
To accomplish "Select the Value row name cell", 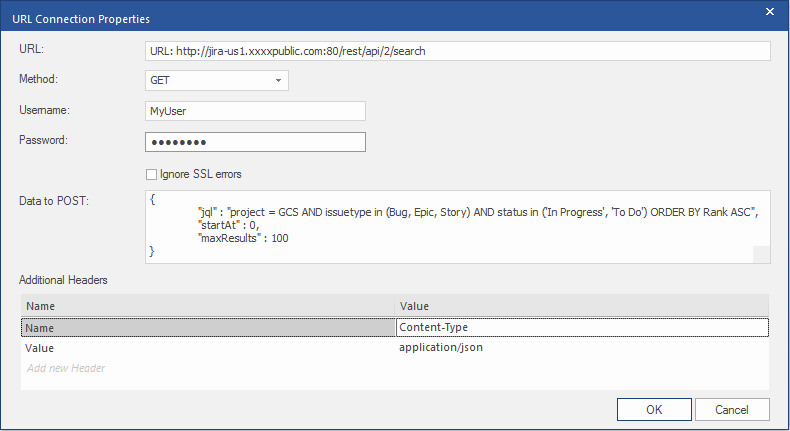I will [208, 348].
